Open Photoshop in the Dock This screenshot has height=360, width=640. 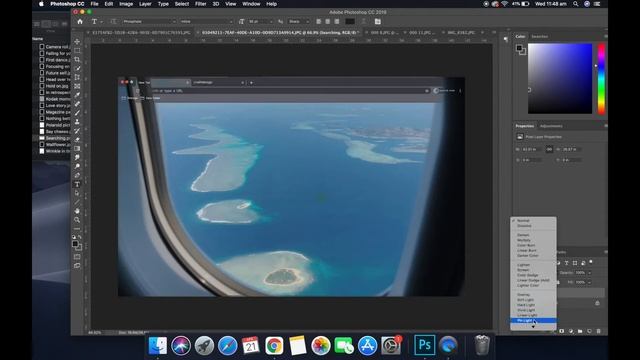coord(424,345)
